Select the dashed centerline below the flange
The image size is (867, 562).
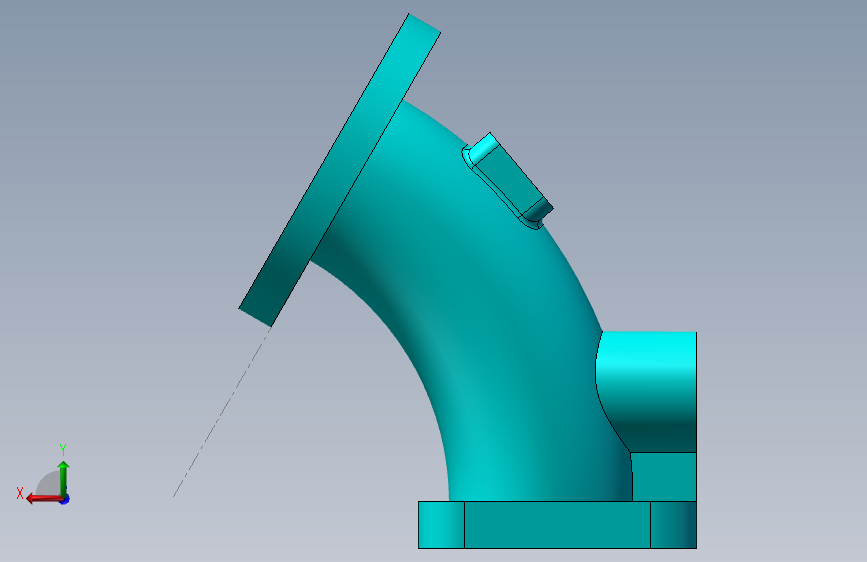(x=222, y=412)
